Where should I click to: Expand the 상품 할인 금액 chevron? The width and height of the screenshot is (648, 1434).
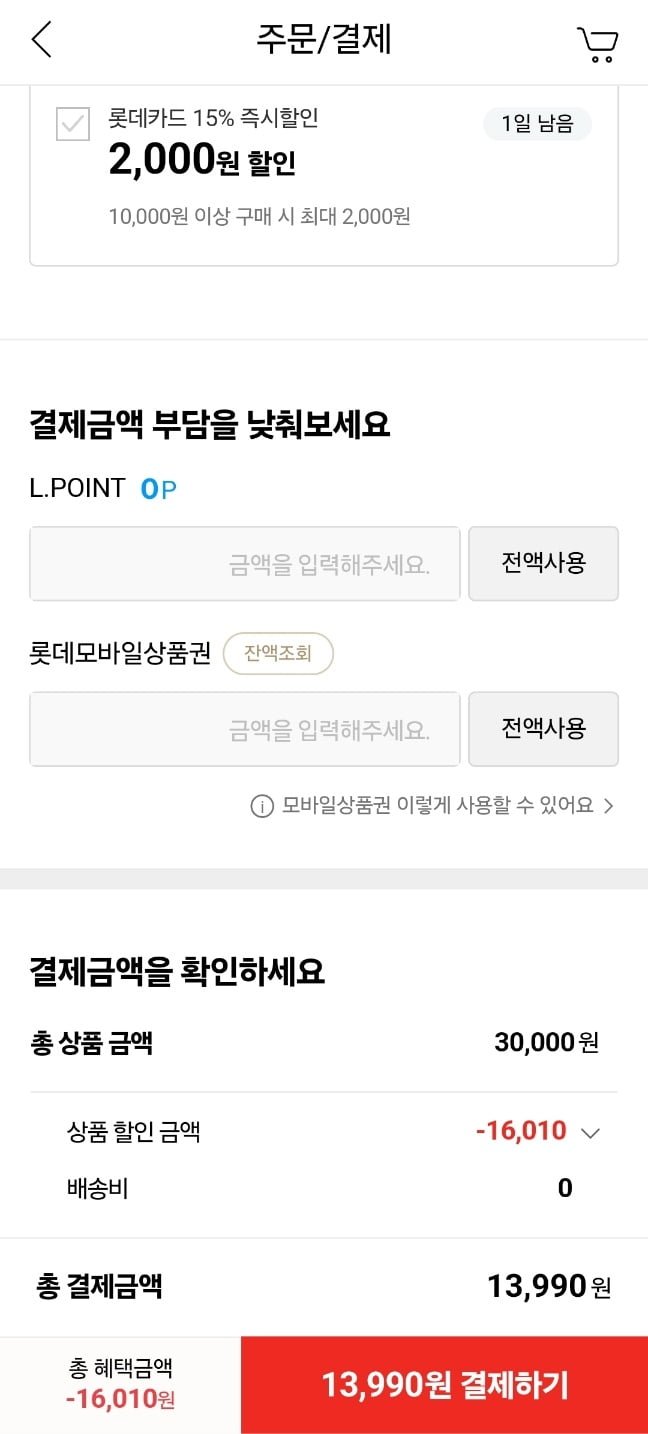590,1133
